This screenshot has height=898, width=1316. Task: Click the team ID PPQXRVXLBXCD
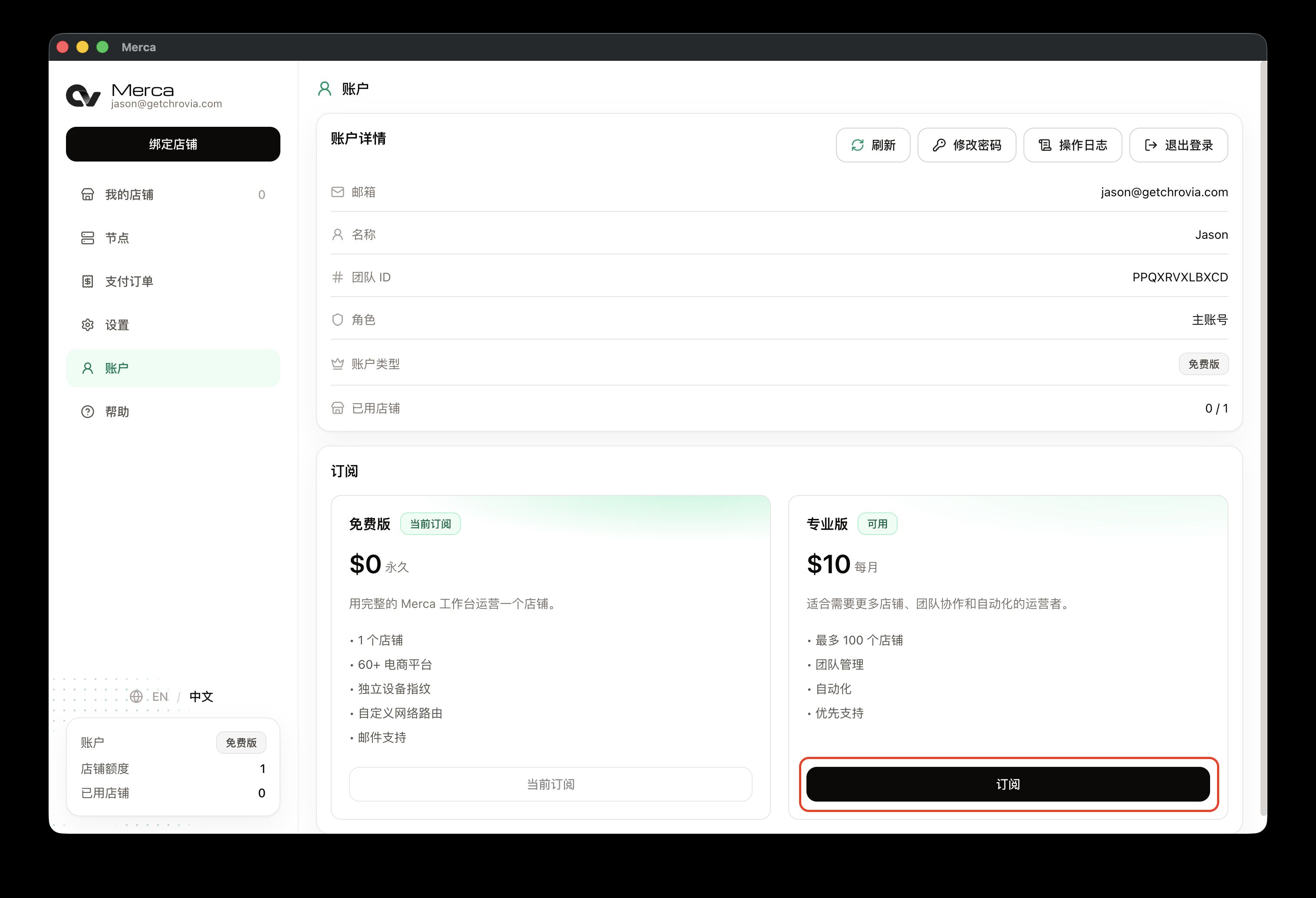1180,277
